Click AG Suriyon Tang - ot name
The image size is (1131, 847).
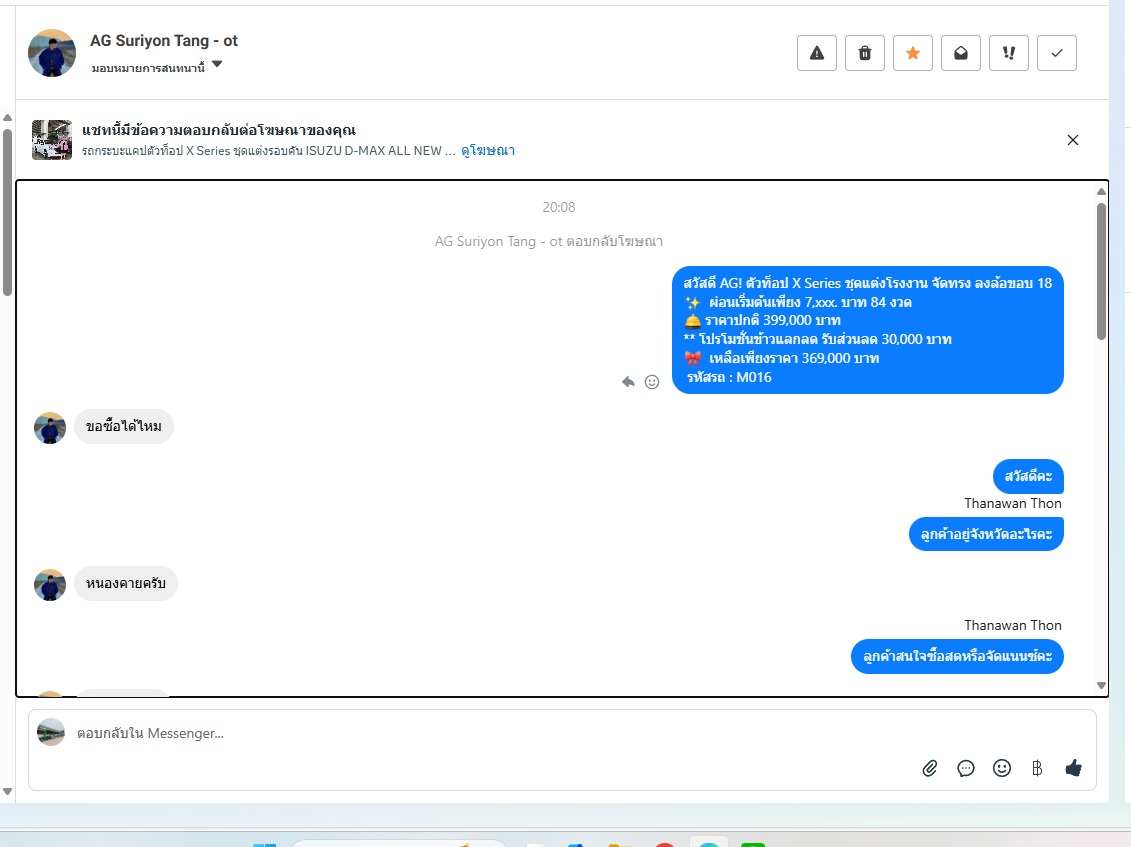[164, 40]
